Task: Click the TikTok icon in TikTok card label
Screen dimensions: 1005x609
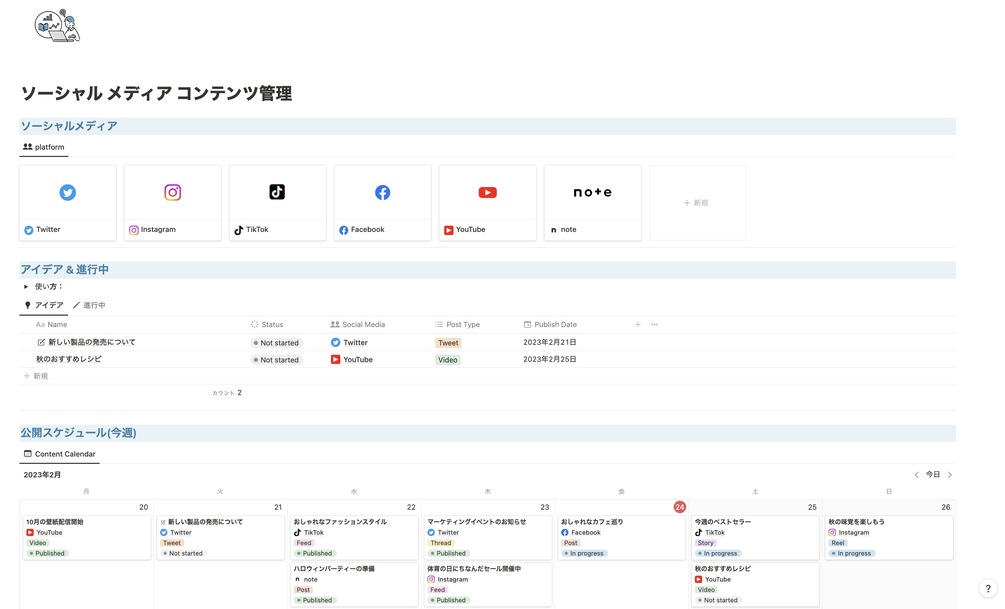Action: tap(238, 230)
